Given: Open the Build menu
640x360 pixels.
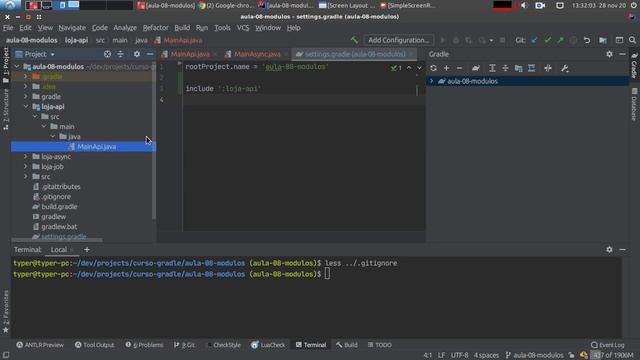Looking at the screenshot, I should click(x=182, y=28).
